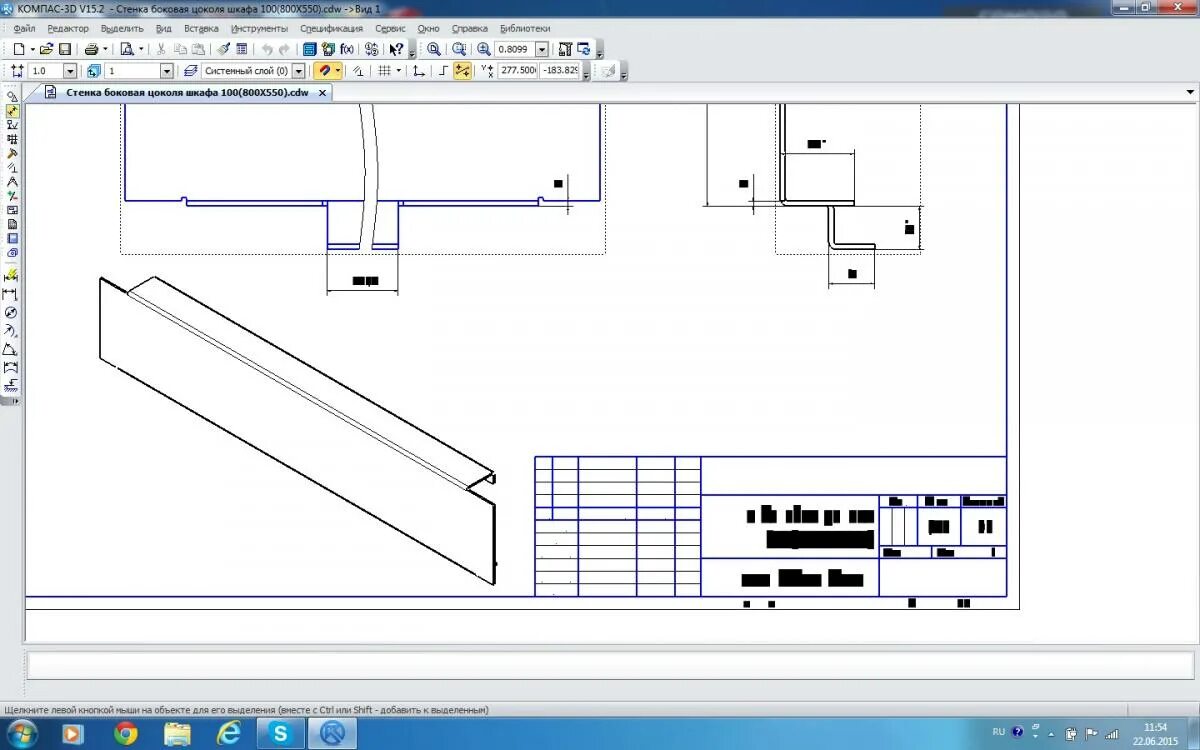Image resolution: width=1200 pixels, height=750 pixels.
Task: Open the Системный слой (0) layer dropdown
Action: pyautogui.click(x=299, y=71)
